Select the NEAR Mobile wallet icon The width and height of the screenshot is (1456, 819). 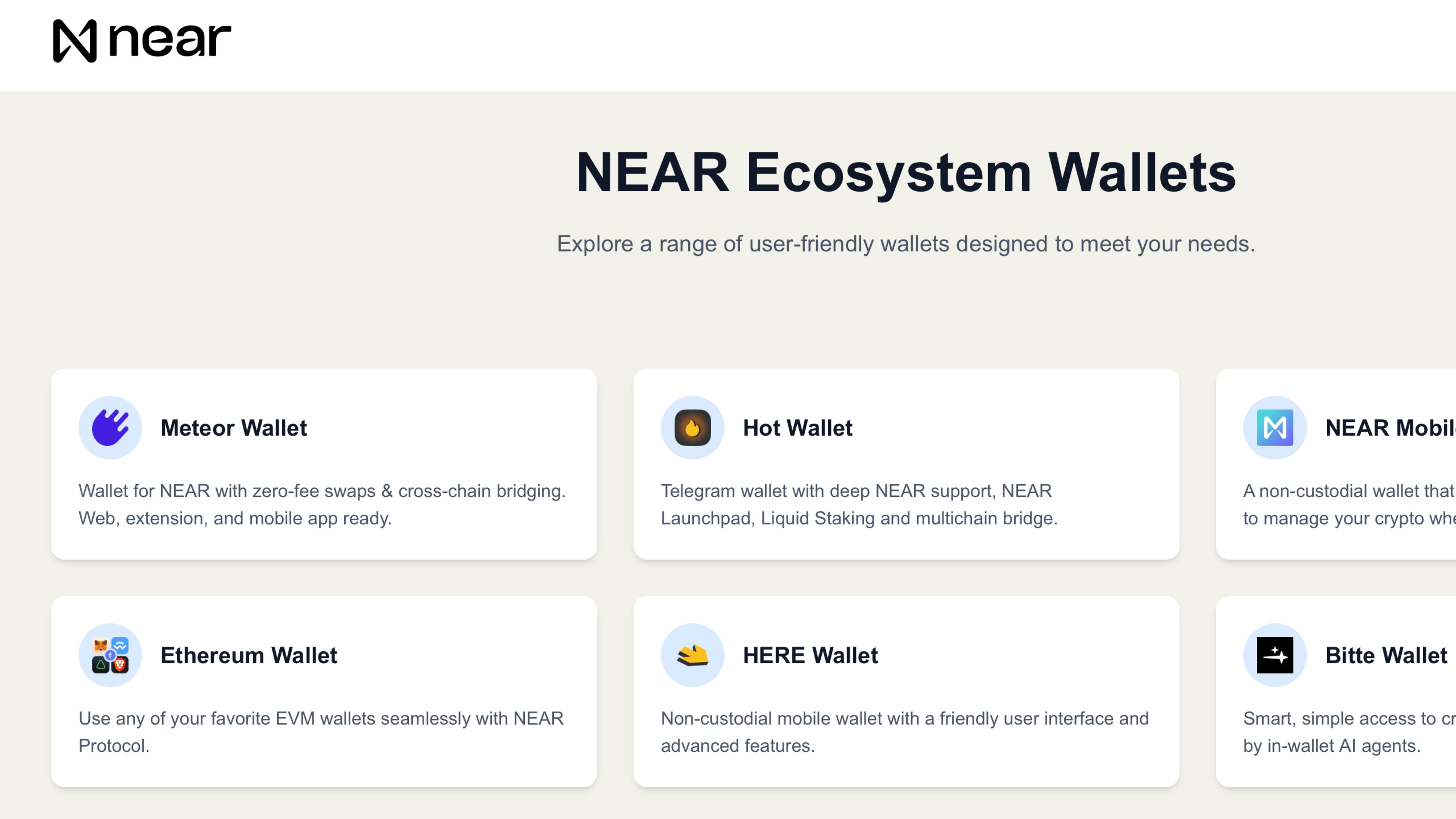point(1275,428)
